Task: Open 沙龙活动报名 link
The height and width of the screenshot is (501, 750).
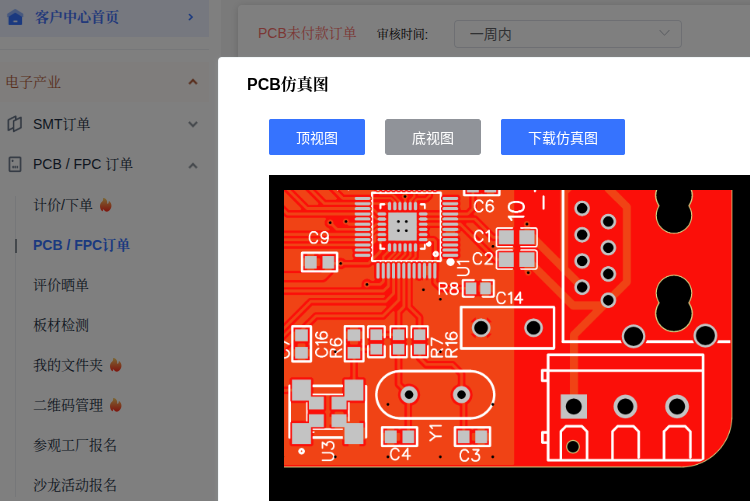Action: click(x=75, y=485)
